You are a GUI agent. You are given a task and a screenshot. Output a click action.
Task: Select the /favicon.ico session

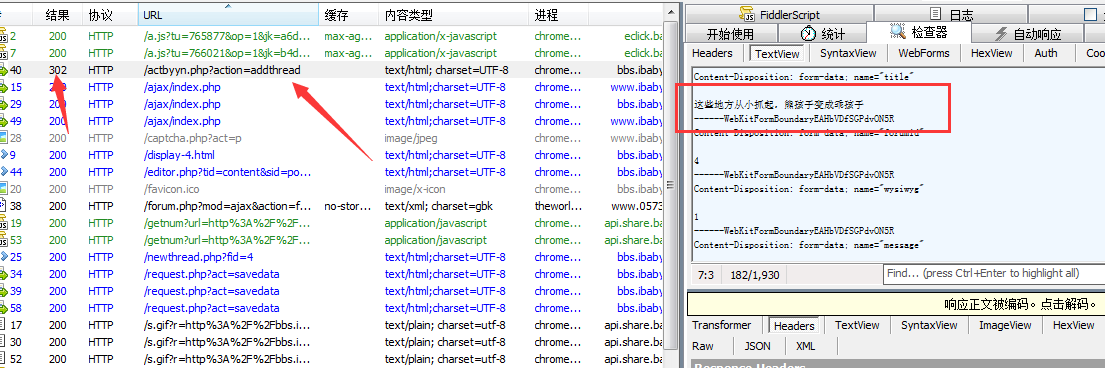pos(331,189)
